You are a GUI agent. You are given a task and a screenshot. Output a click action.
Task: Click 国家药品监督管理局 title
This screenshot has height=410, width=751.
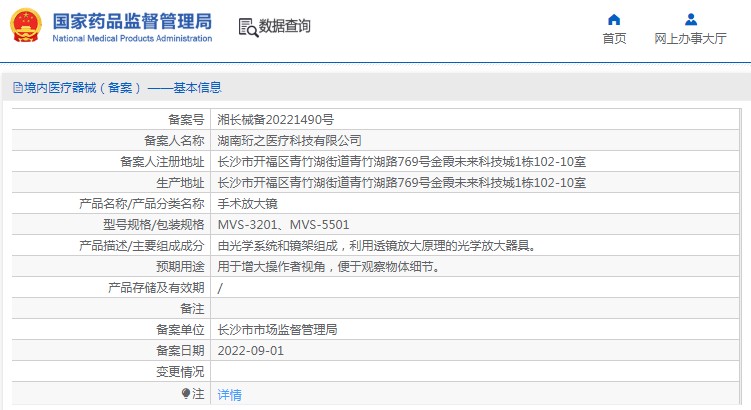pos(132,21)
